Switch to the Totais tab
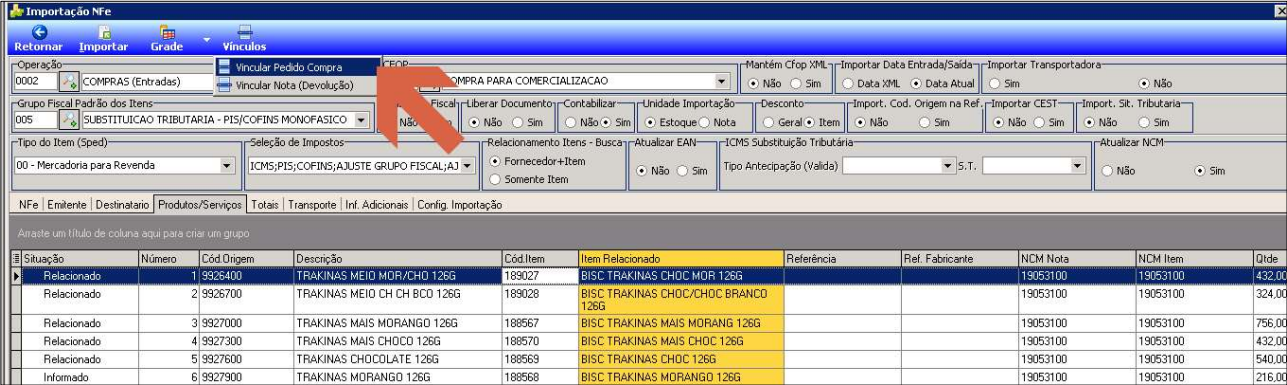This screenshot has height=385, width=1287. click(x=265, y=205)
